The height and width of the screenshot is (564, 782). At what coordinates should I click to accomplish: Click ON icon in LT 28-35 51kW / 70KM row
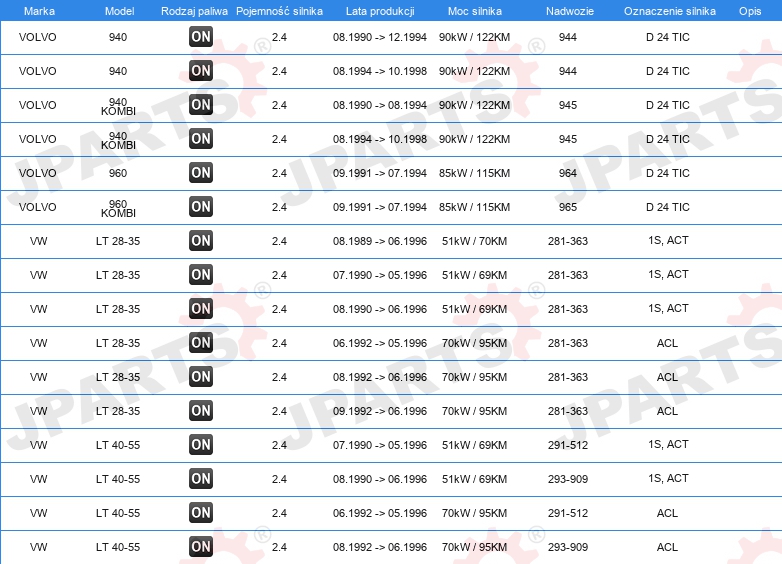click(201, 240)
